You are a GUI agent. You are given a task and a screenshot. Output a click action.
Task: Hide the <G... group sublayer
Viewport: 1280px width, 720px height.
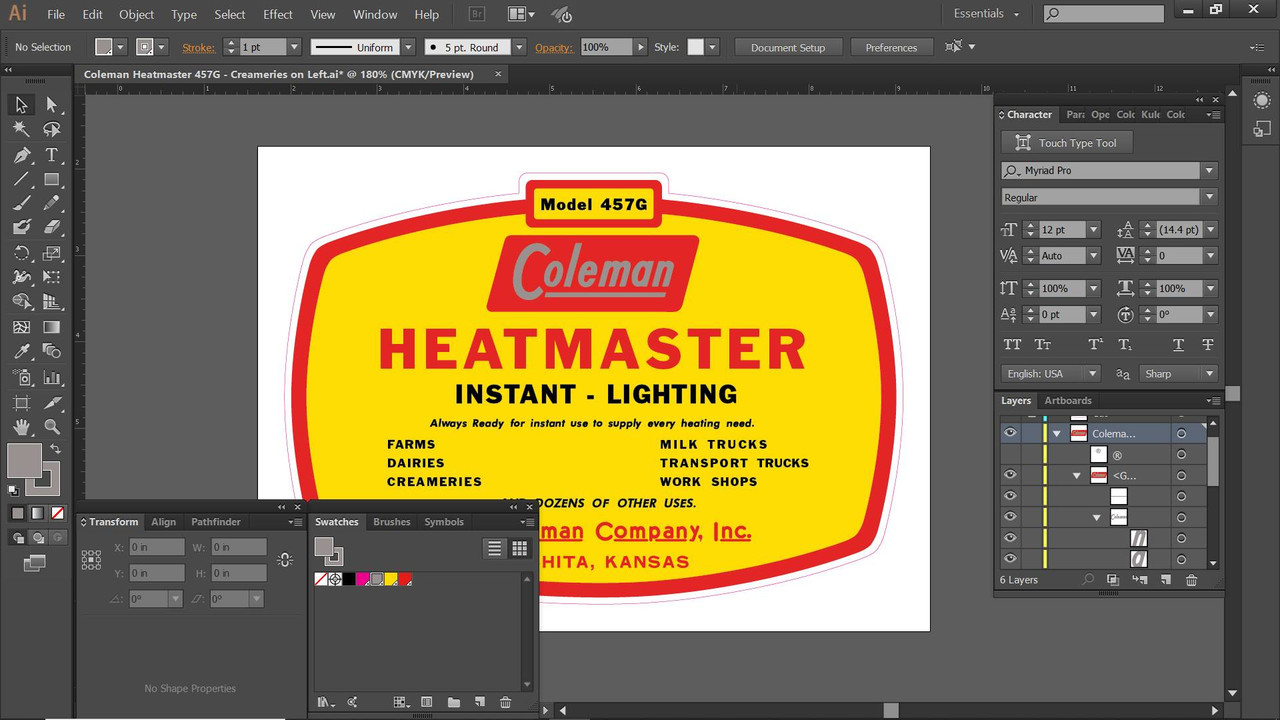click(1010, 475)
